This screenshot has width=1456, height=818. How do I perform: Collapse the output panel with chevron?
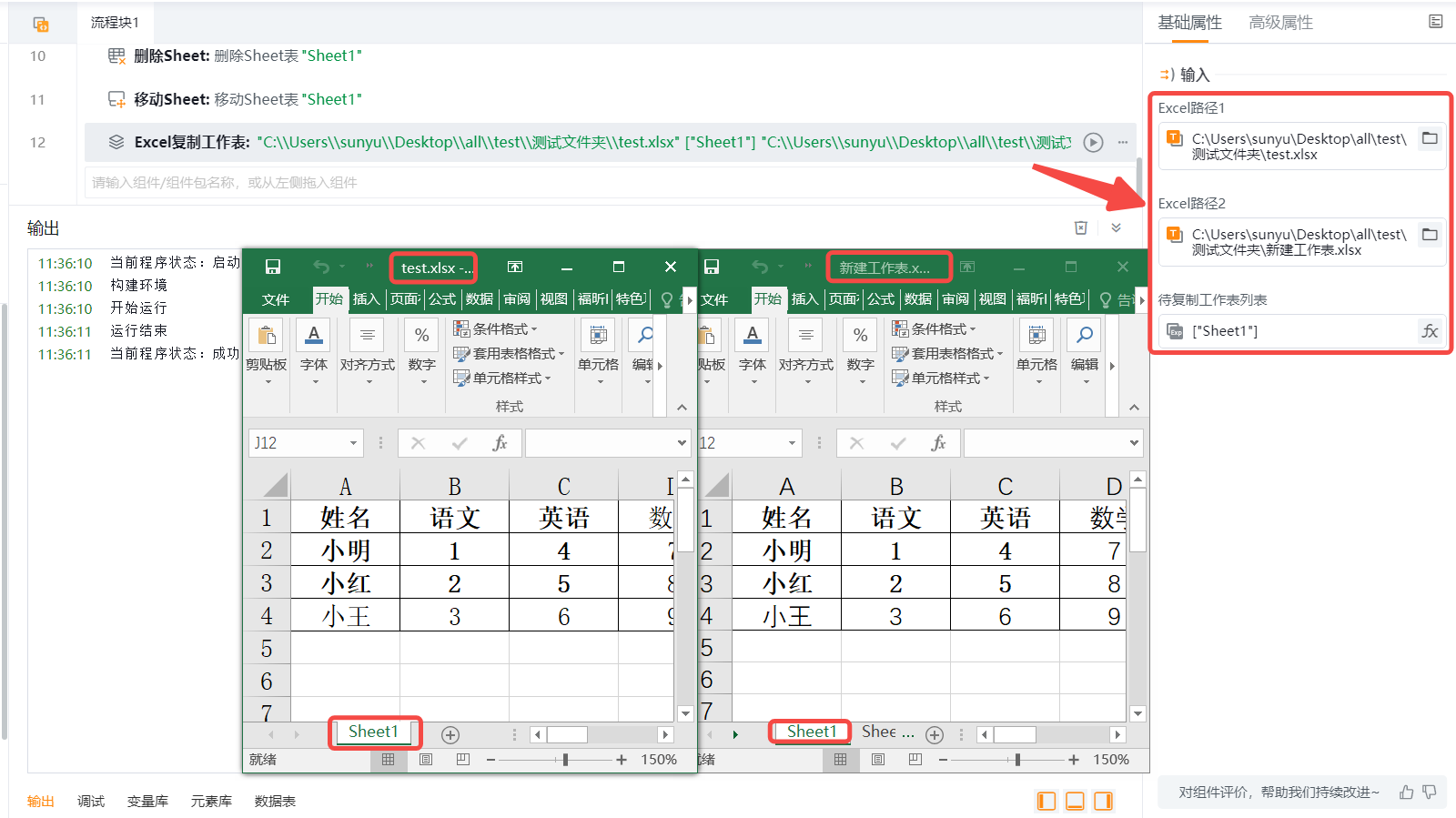(1117, 227)
